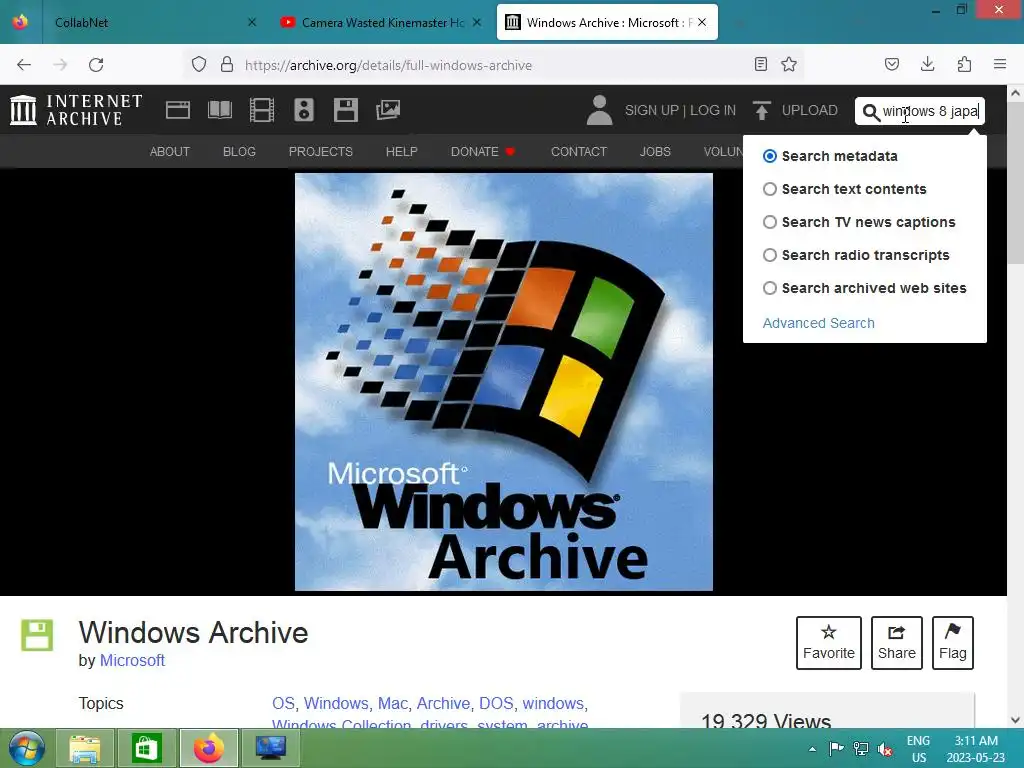Click SIGN UP | LOG IN link
The image size is (1024, 768).
[x=680, y=110]
